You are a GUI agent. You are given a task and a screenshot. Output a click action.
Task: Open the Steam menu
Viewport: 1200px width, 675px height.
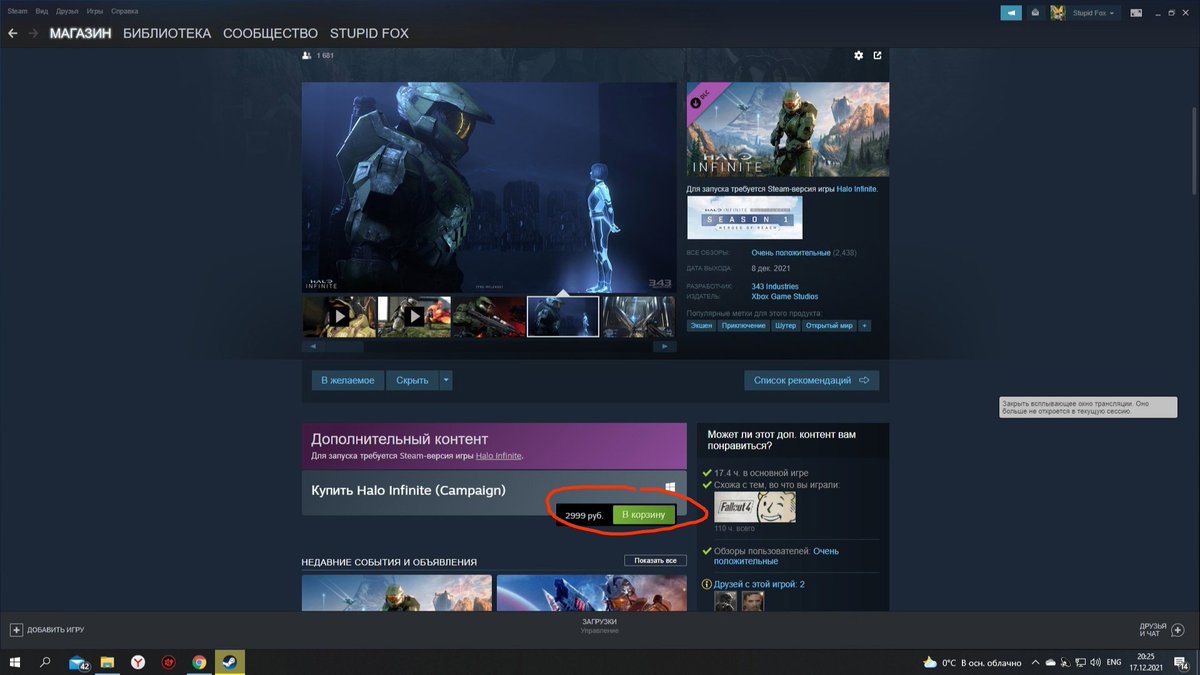[18, 11]
